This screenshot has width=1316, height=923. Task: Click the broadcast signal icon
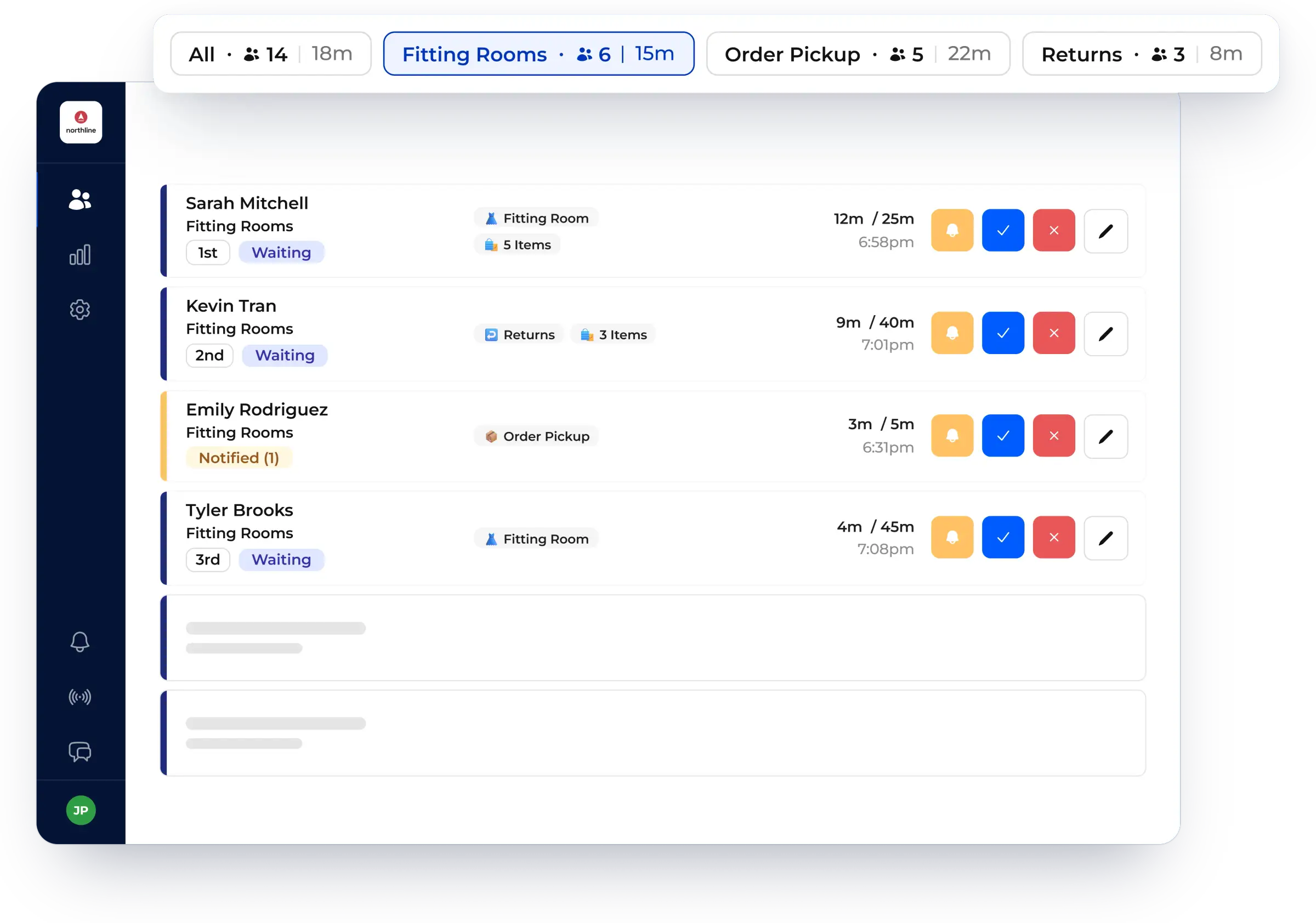[x=80, y=697]
